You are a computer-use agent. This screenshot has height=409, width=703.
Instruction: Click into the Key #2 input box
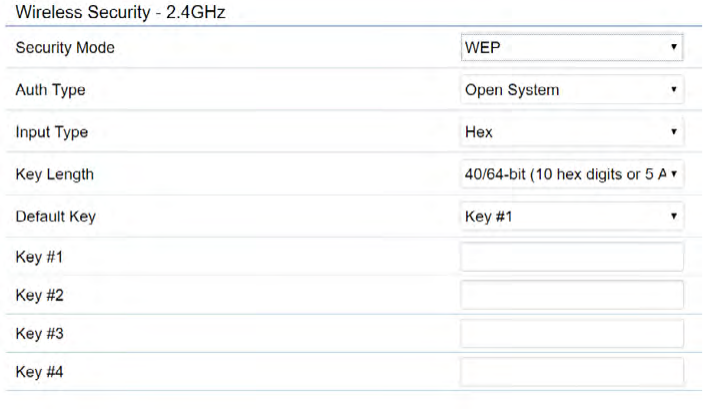(571, 295)
